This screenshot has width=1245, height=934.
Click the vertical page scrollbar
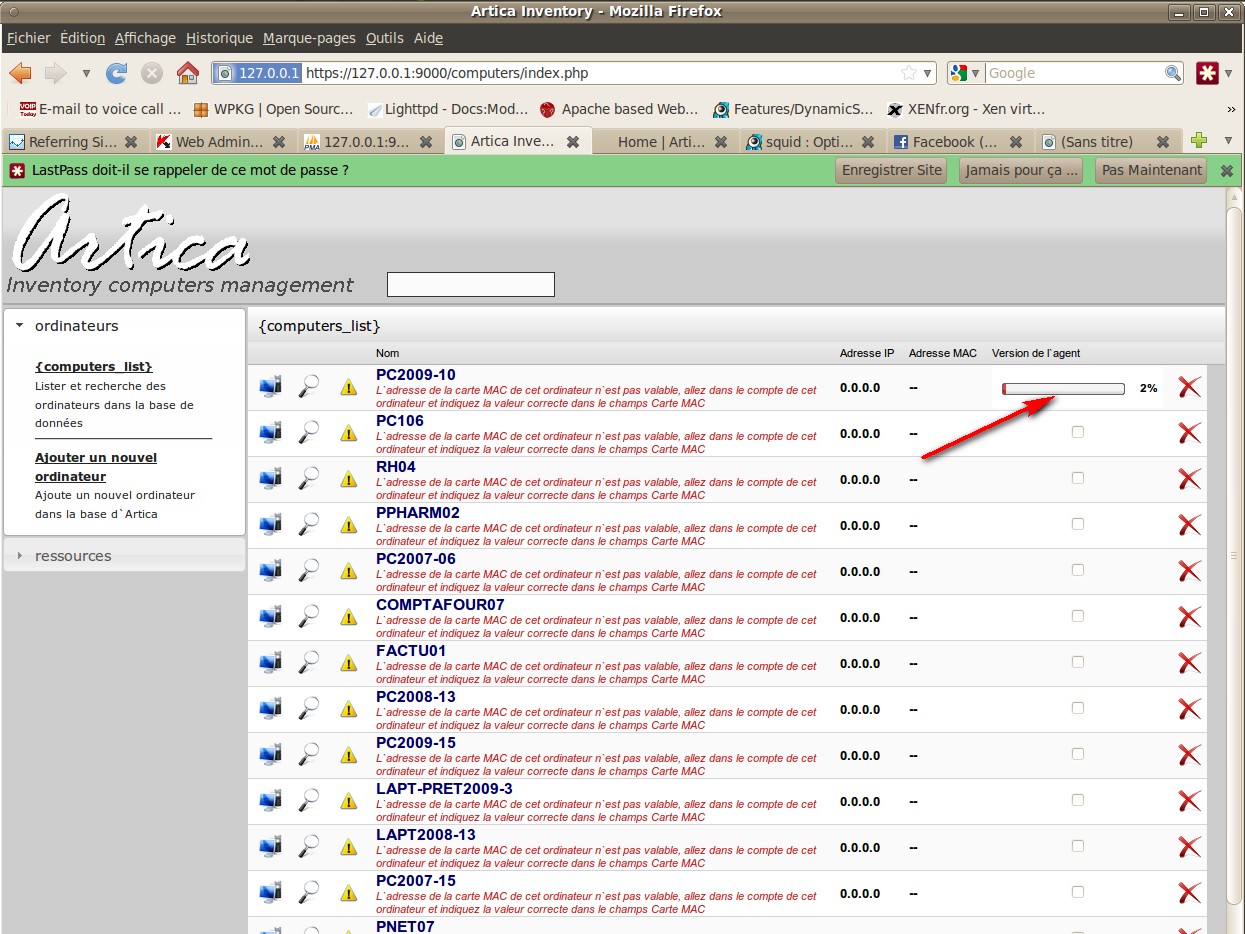pyautogui.click(x=1235, y=555)
